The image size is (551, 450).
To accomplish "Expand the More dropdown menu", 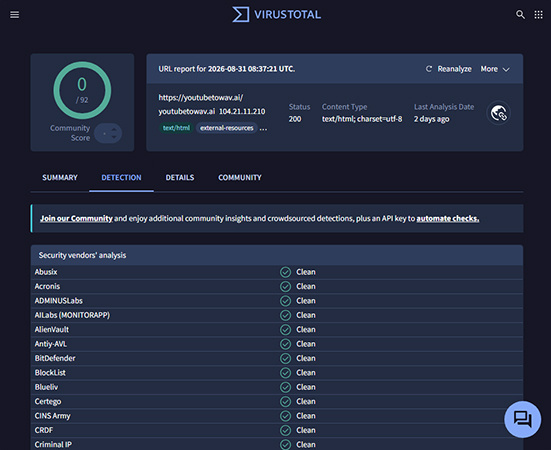I will pos(495,69).
